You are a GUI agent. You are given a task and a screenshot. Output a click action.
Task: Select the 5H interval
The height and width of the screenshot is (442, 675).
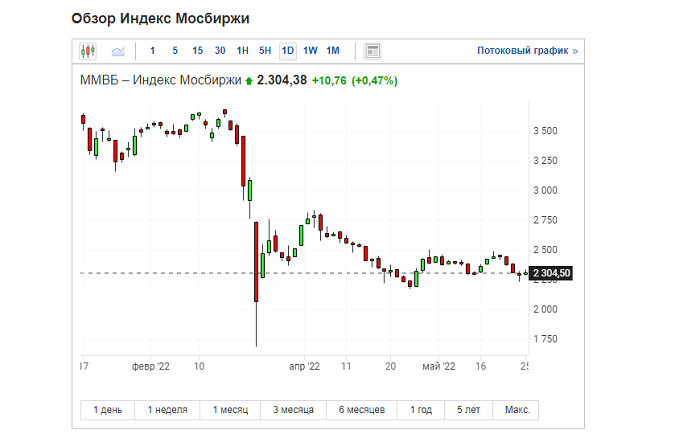[x=265, y=51]
